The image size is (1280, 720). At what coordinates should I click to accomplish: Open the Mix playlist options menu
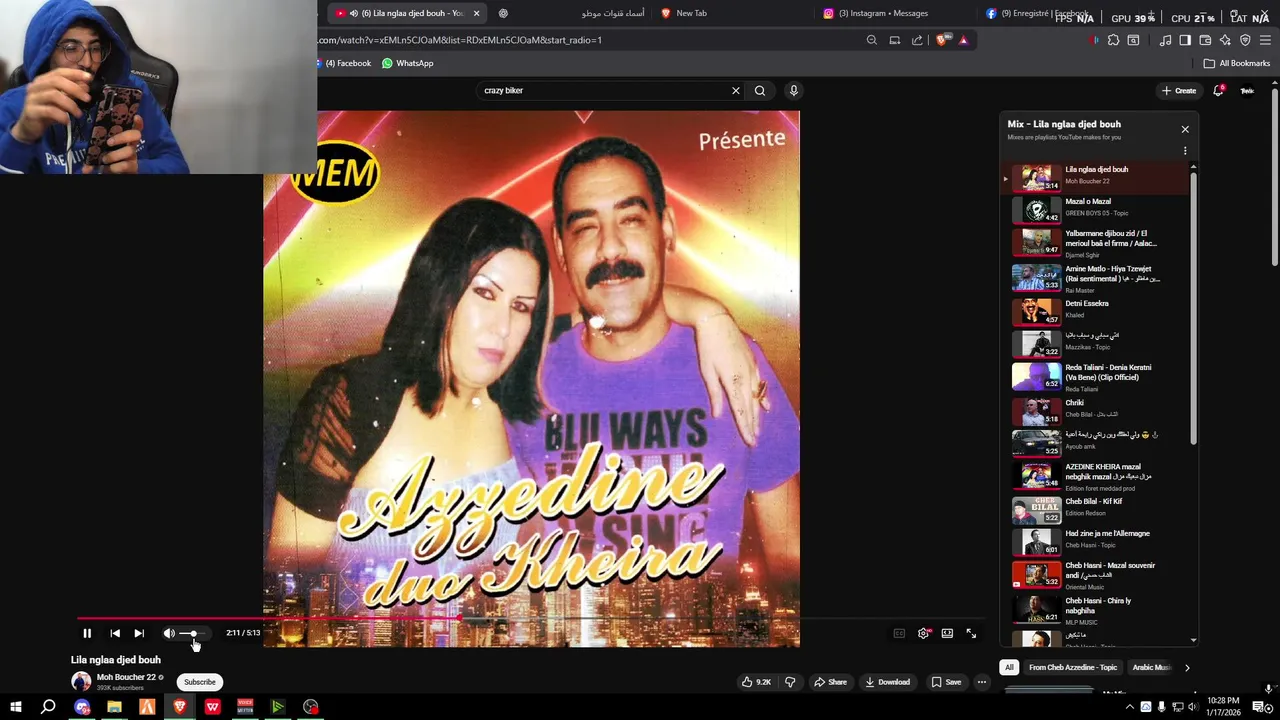coord(1185,151)
